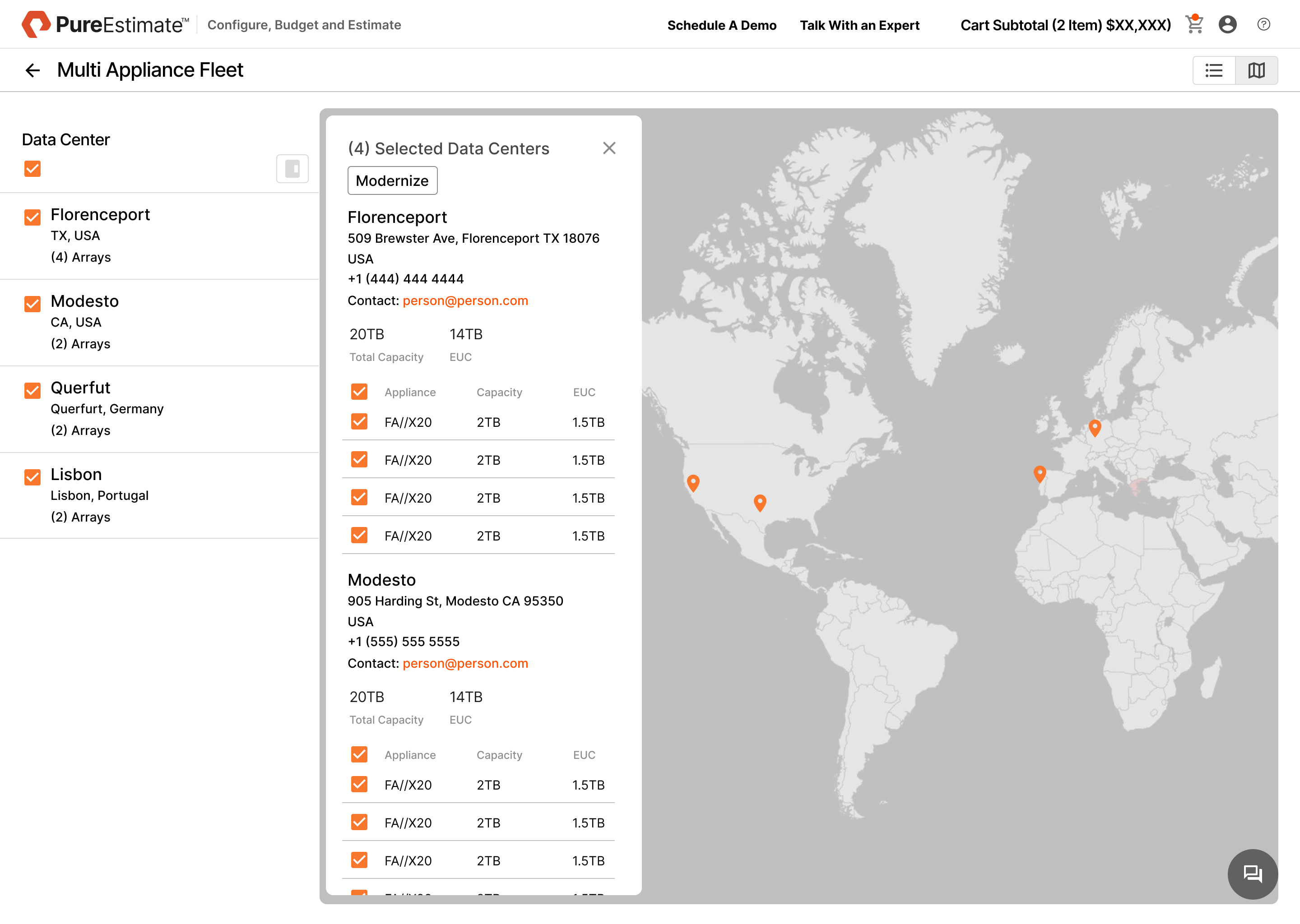
Task: Switch to list view icon
Action: (x=1213, y=70)
